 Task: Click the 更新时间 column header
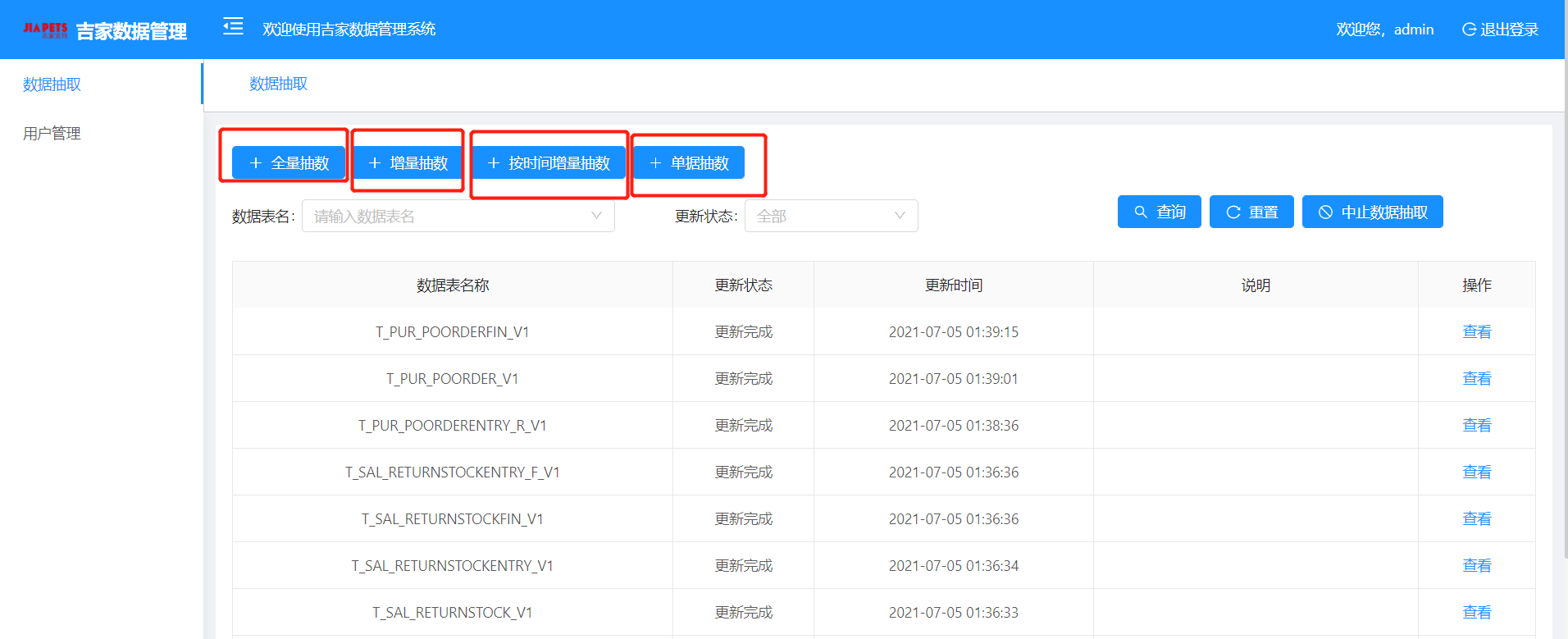click(954, 285)
